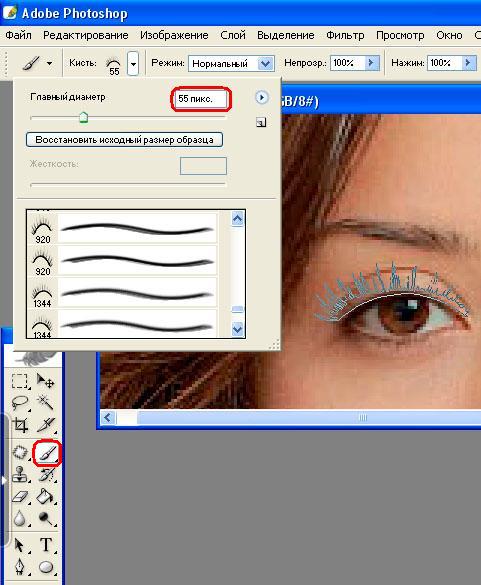Open the brush panel flyout menu arrow
This screenshot has height=585, width=481.
[x=262, y=98]
